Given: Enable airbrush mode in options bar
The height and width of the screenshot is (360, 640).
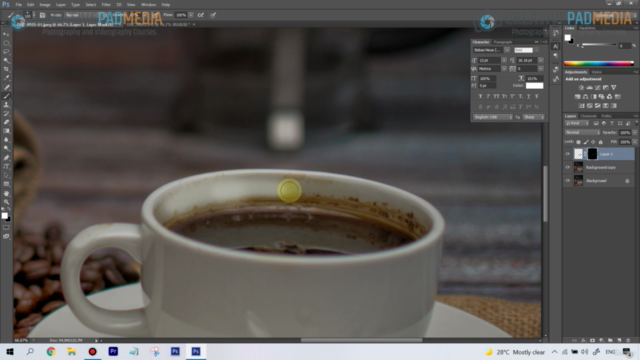Looking at the screenshot, I should tap(200, 15).
